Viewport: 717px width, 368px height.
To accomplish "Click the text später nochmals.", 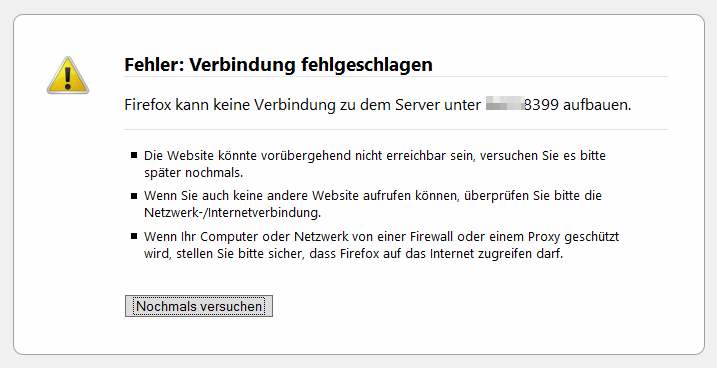I will pyautogui.click(x=193, y=173).
